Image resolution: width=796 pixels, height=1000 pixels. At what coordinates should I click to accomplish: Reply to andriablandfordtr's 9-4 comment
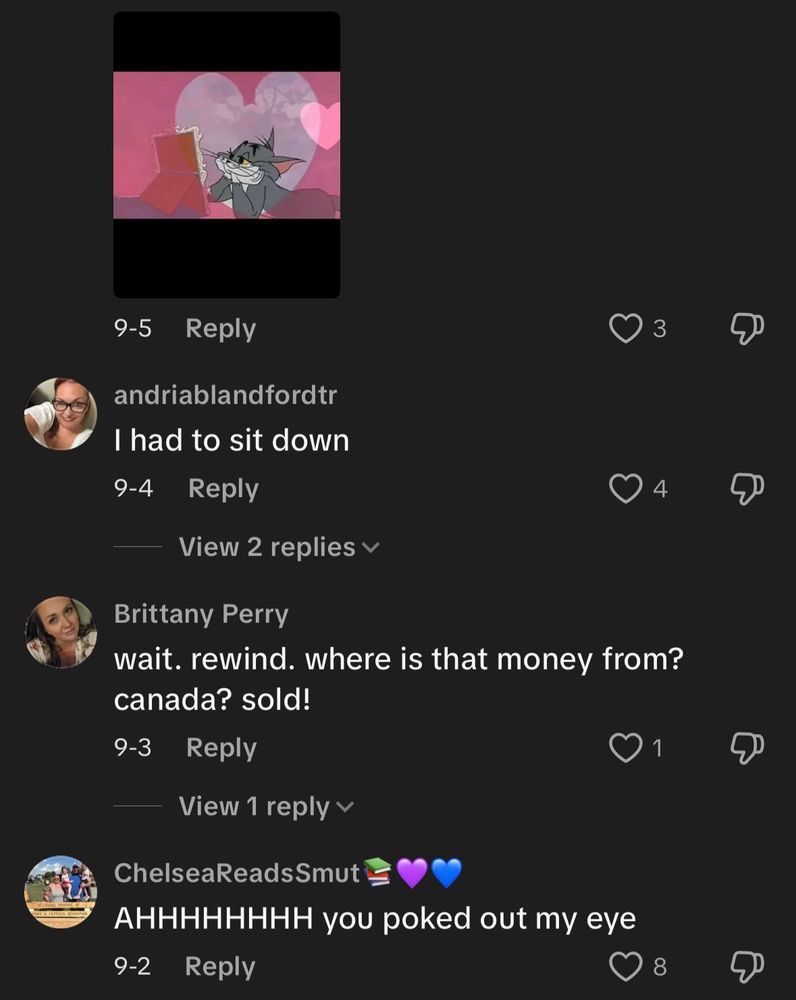pos(223,489)
